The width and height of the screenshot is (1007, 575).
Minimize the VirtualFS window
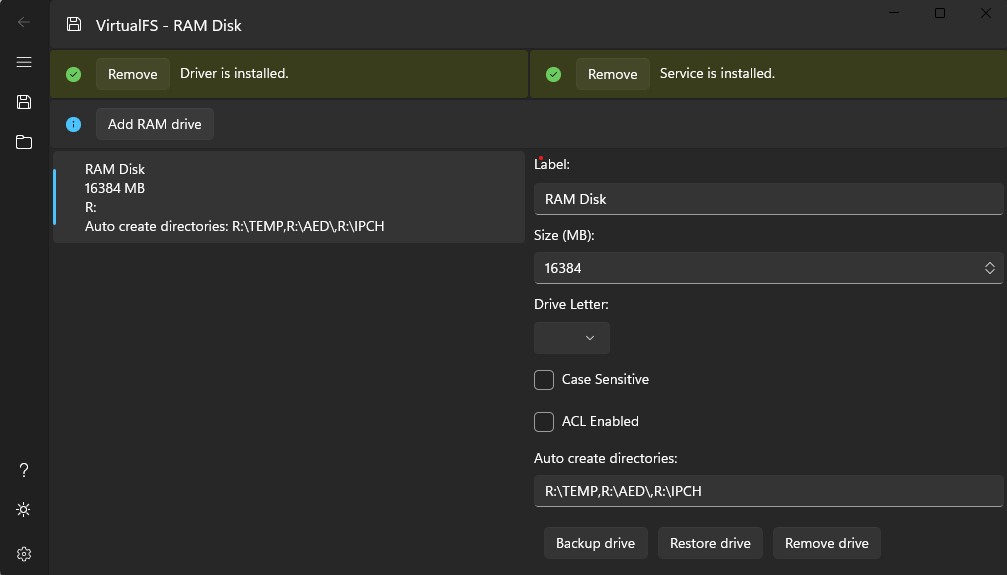[894, 13]
